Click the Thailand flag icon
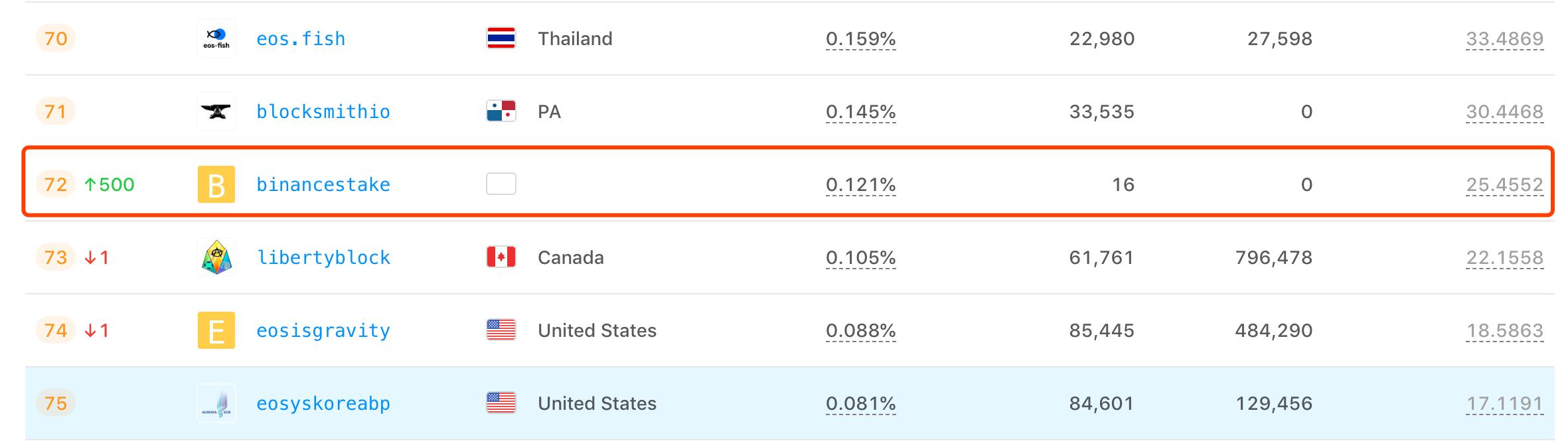Screen dimensions: 1568x443 pos(501,38)
